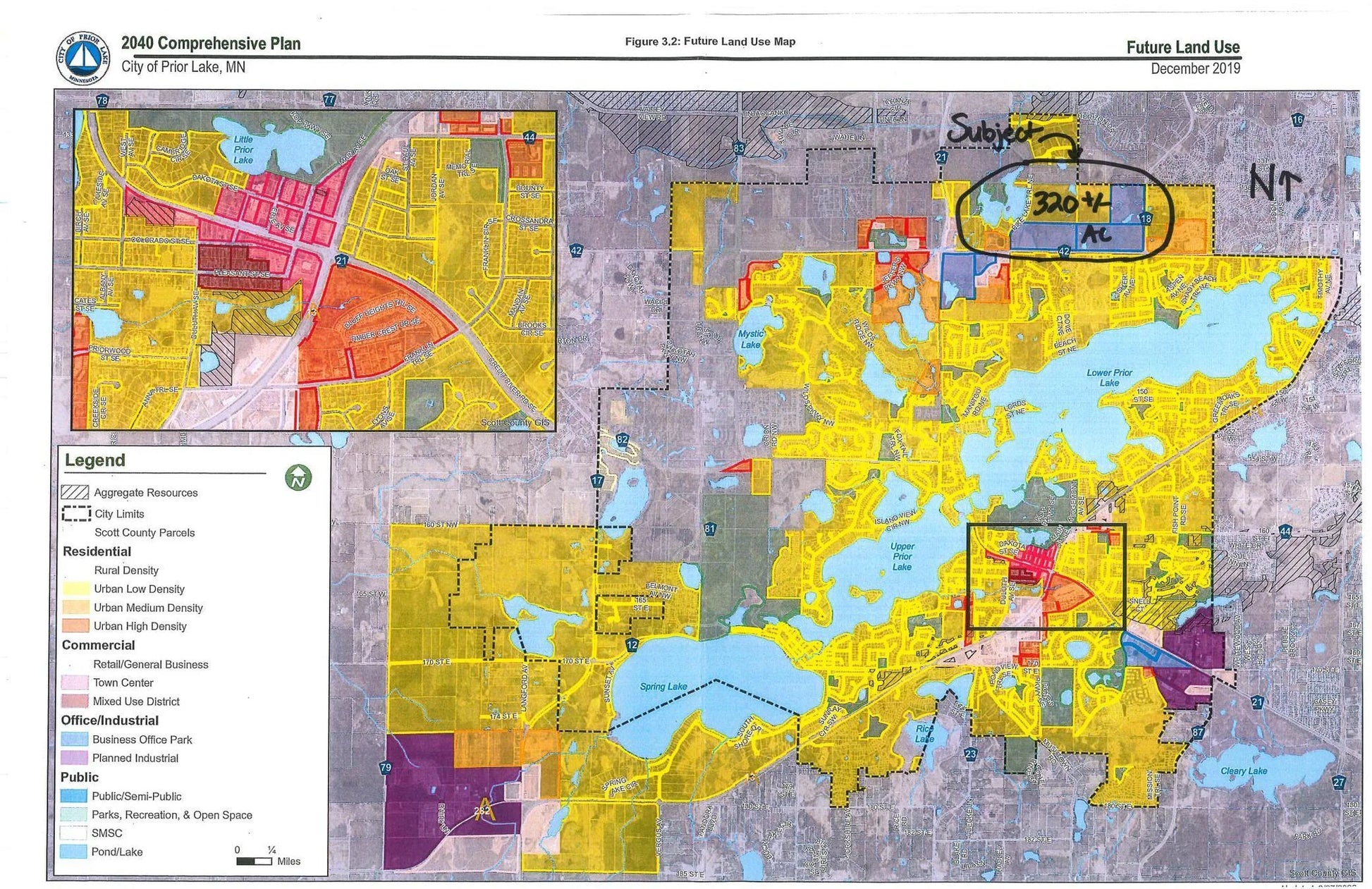The image size is (1372, 889).
Task: Click the Highway 78 route shield marker
Action: coord(102,101)
